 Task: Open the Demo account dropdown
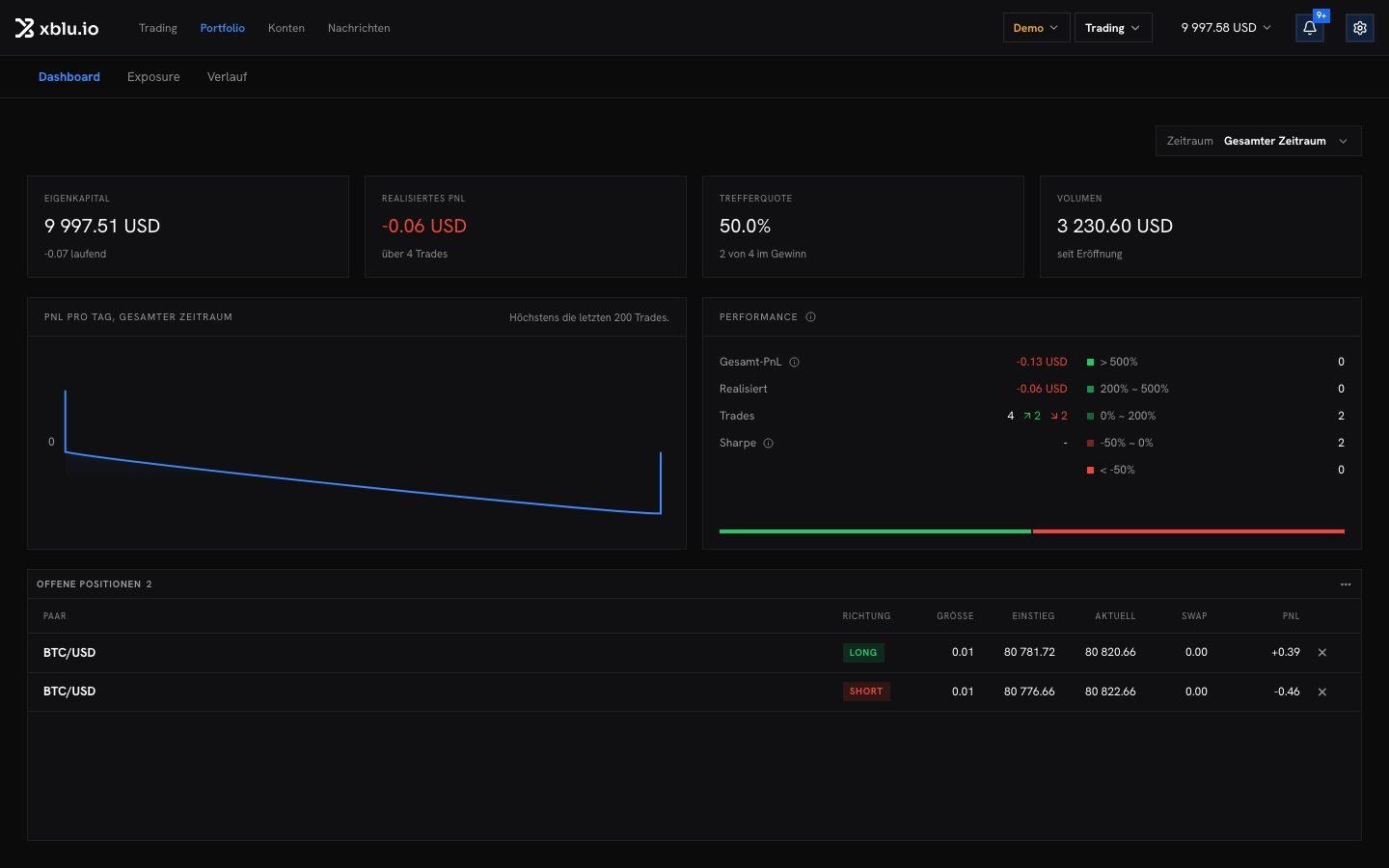click(x=1036, y=28)
